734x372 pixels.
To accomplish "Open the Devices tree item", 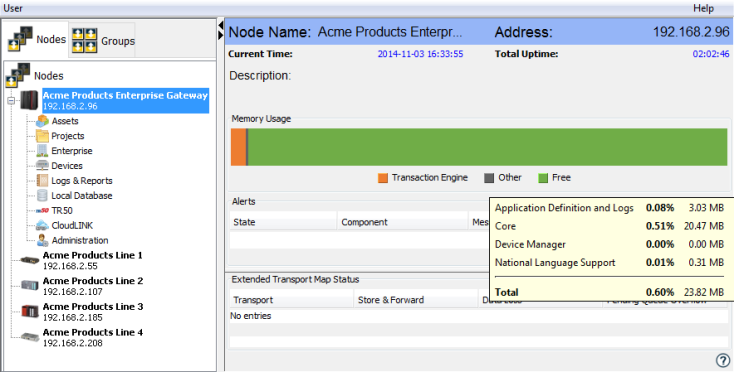I will click(66, 166).
